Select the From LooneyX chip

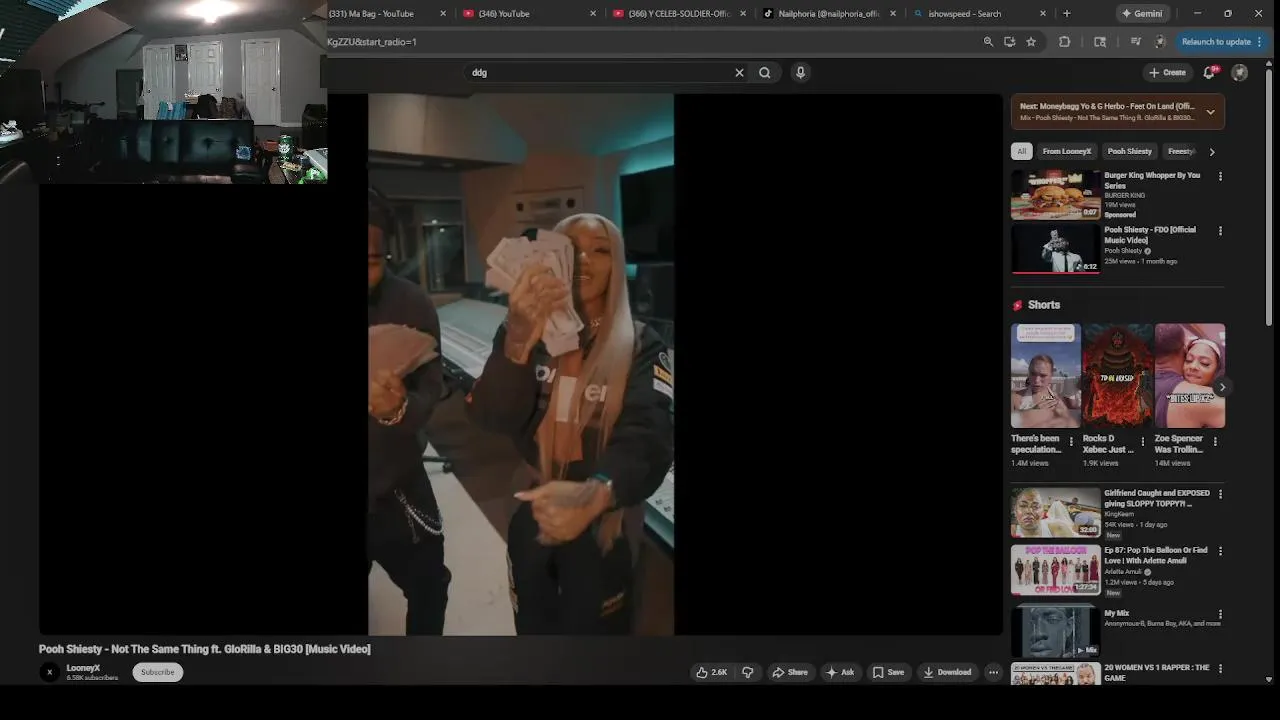coord(1066,151)
